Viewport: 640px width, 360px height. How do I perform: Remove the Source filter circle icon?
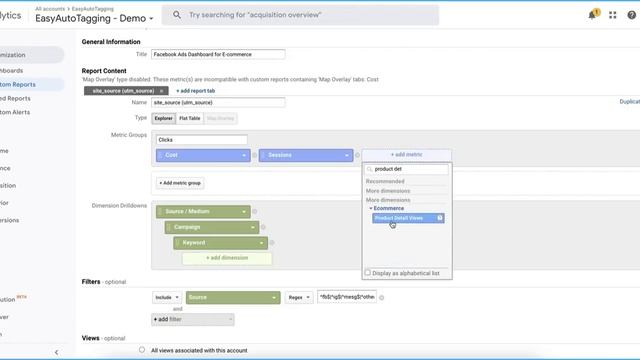tap(382, 298)
